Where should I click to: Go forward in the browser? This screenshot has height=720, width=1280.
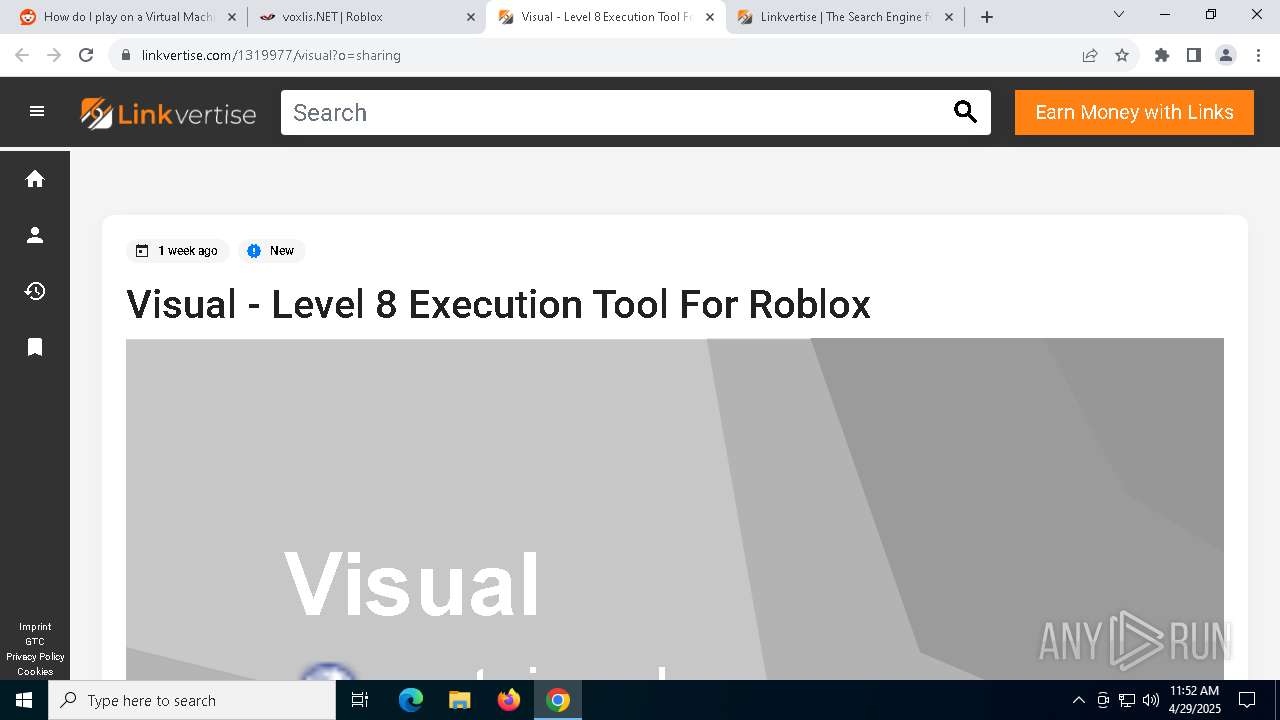pyautogui.click(x=54, y=55)
